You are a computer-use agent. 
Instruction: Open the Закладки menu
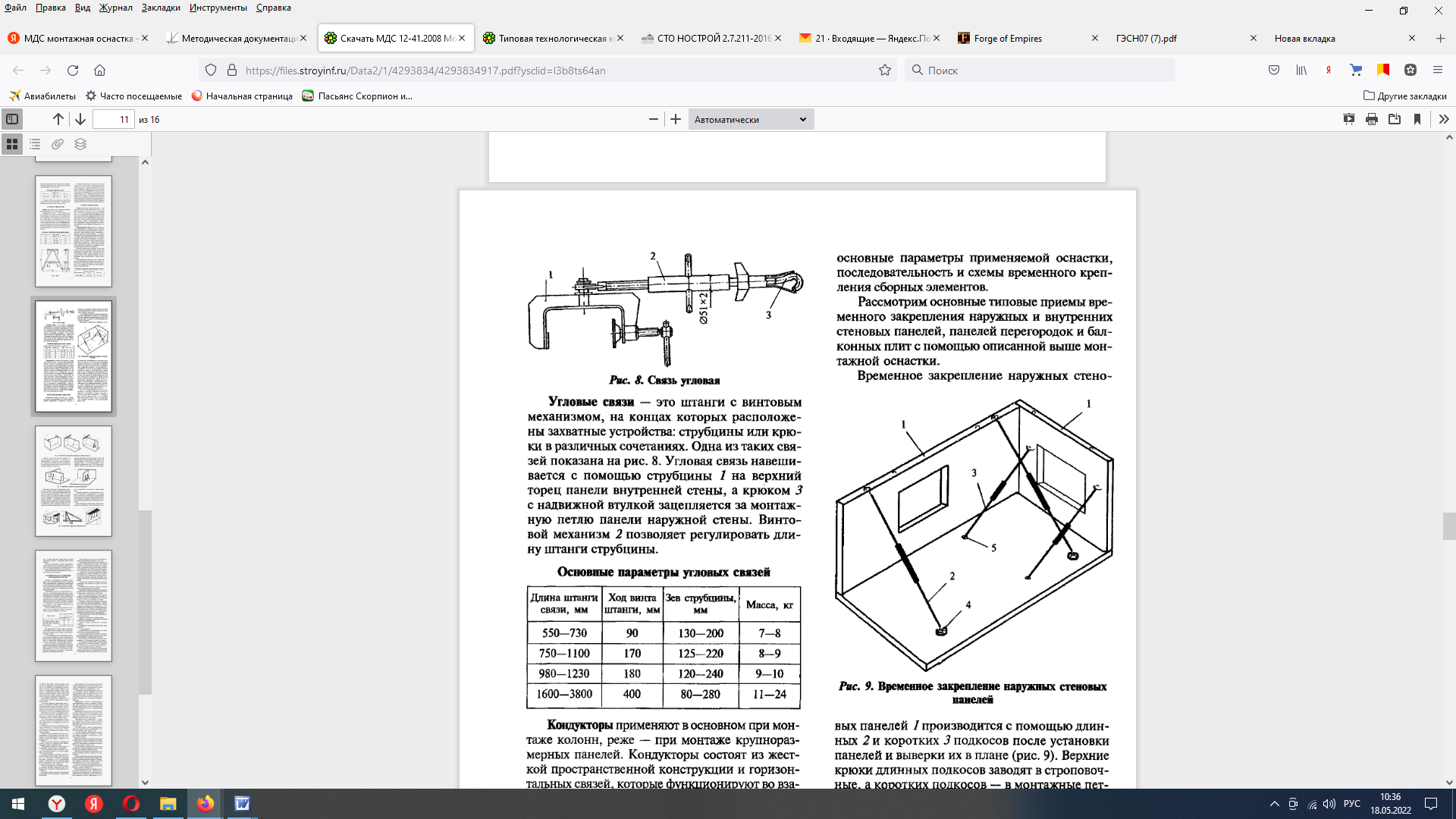pos(161,8)
